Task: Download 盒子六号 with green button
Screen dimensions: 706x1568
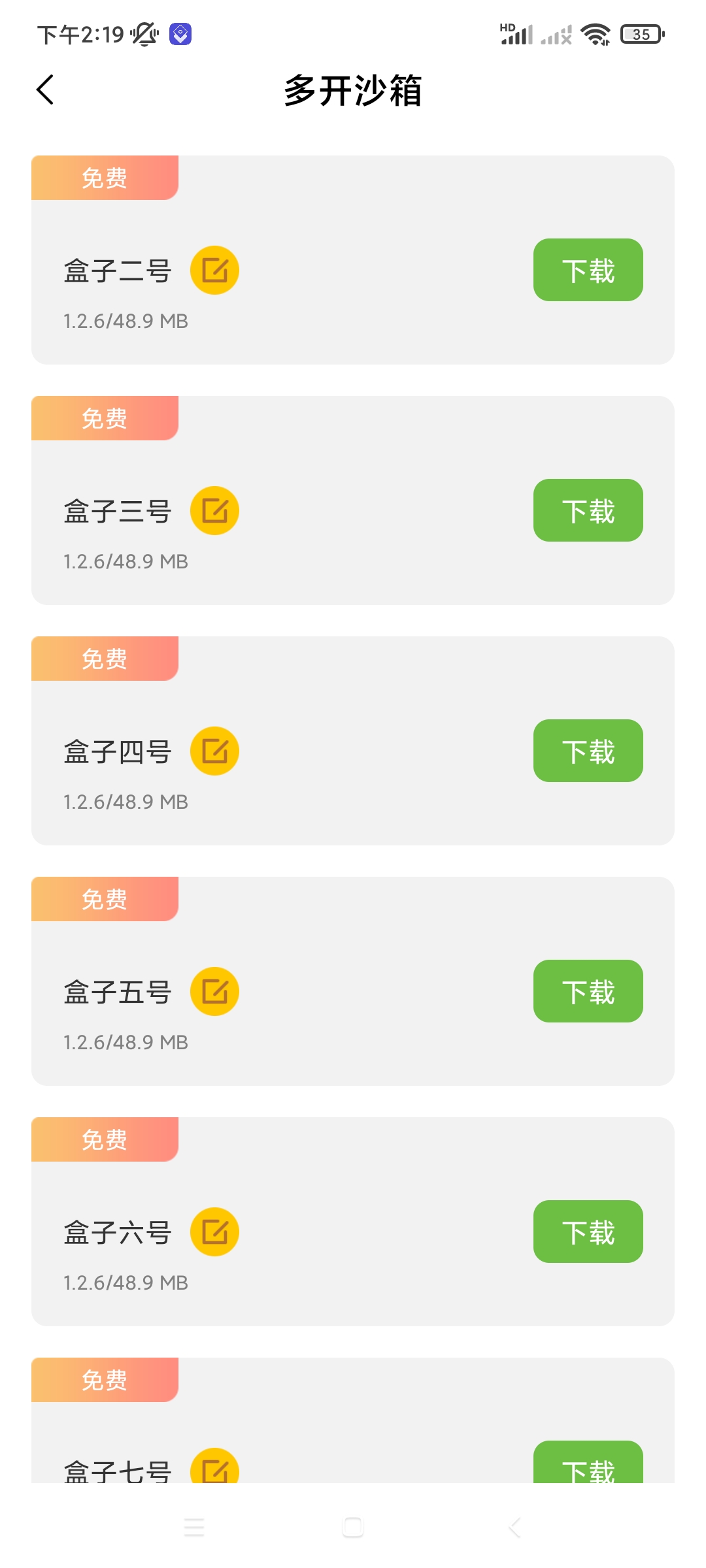Action: coord(588,1232)
